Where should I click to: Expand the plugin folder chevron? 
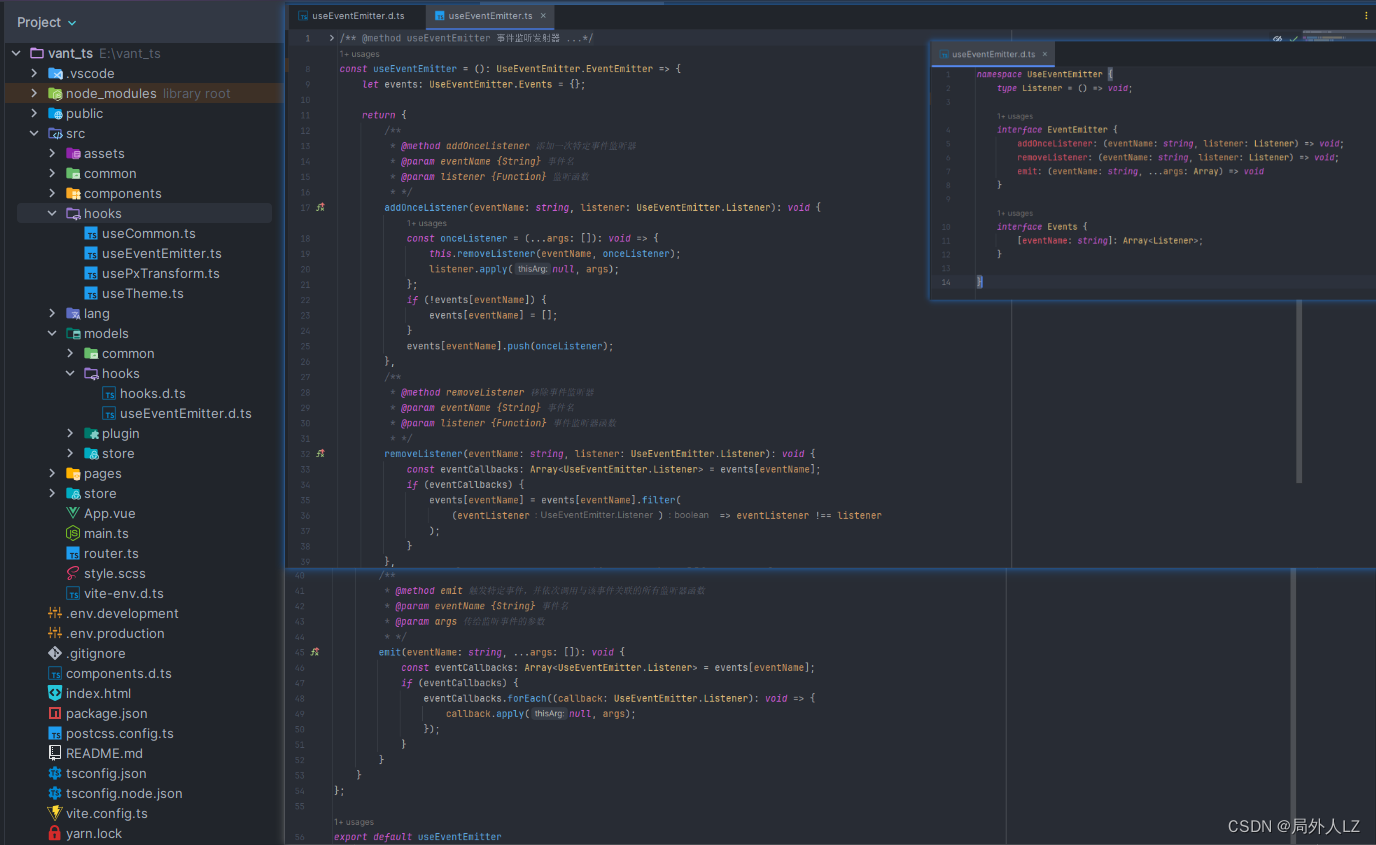point(70,433)
